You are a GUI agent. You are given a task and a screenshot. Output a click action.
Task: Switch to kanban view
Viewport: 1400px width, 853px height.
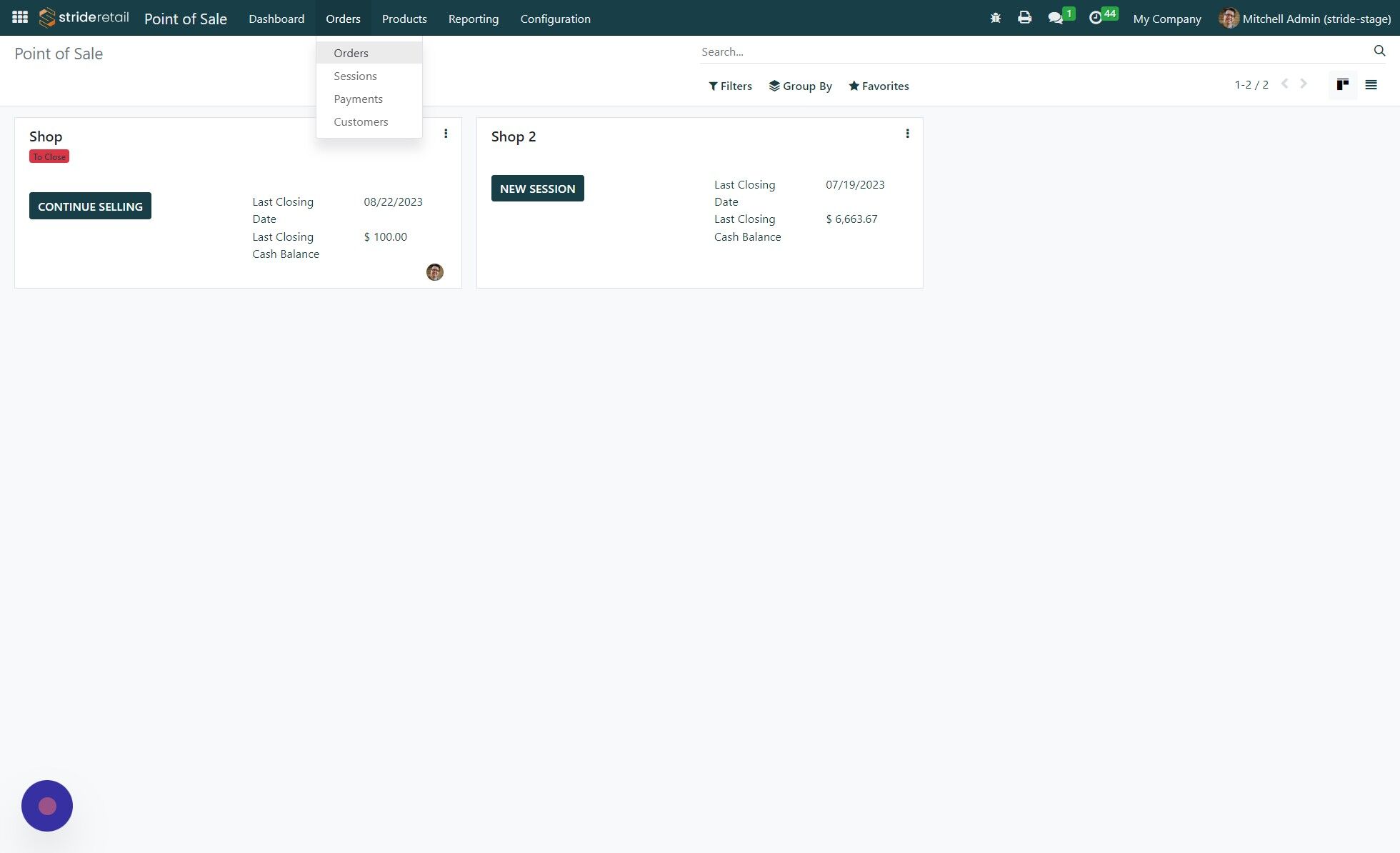[x=1342, y=84]
